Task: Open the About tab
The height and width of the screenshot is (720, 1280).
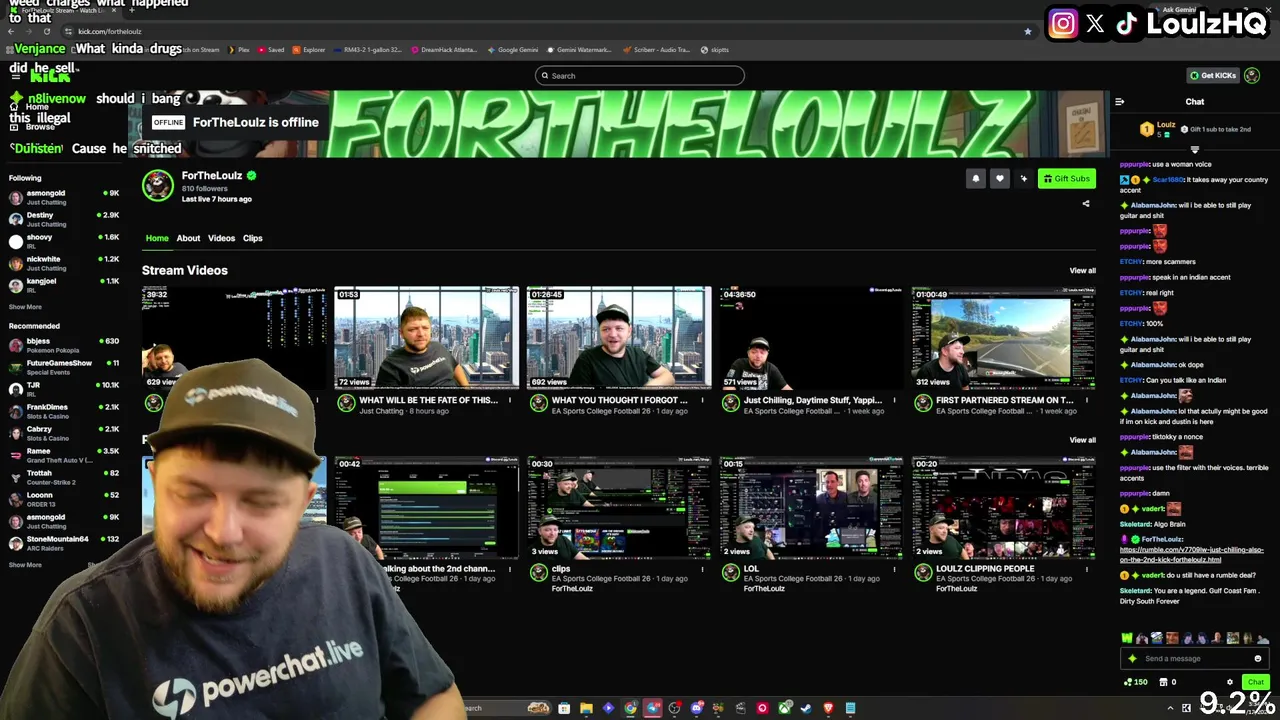Action: point(188,238)
